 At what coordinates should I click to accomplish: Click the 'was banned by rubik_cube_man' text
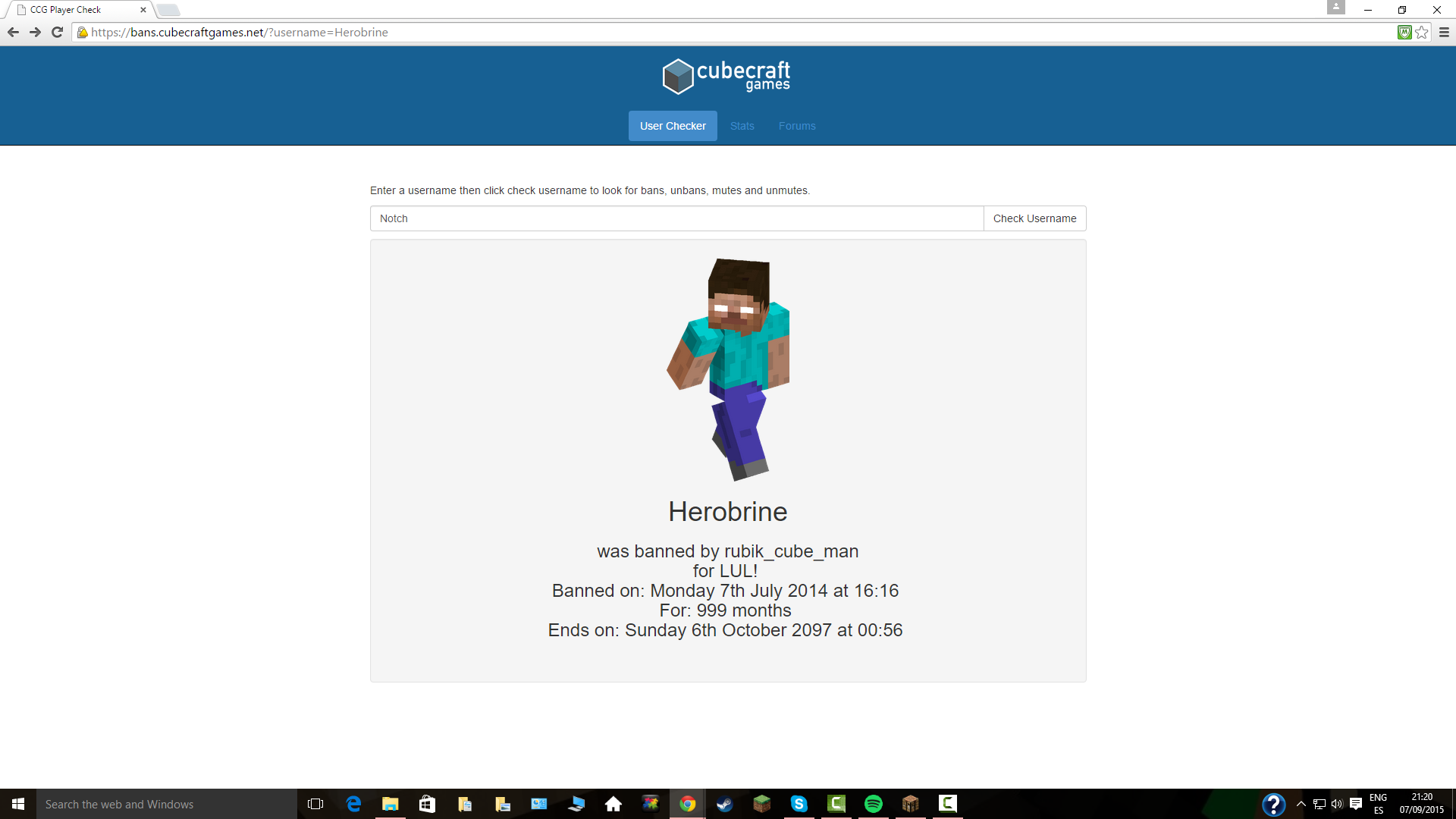728,551
